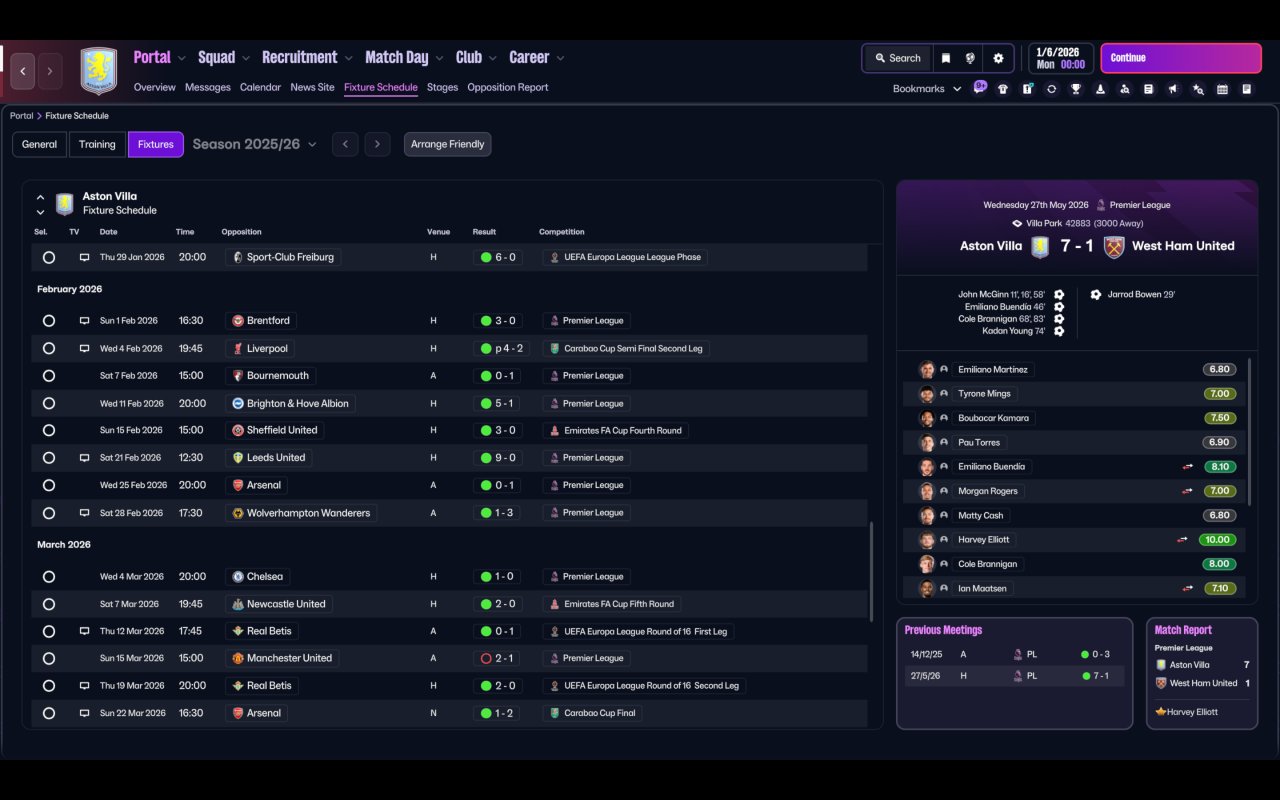Select the Liverpool fixture radio button
Image resolution: width=1280 pixels, height=800 pixels.
[x=48, y=349]
